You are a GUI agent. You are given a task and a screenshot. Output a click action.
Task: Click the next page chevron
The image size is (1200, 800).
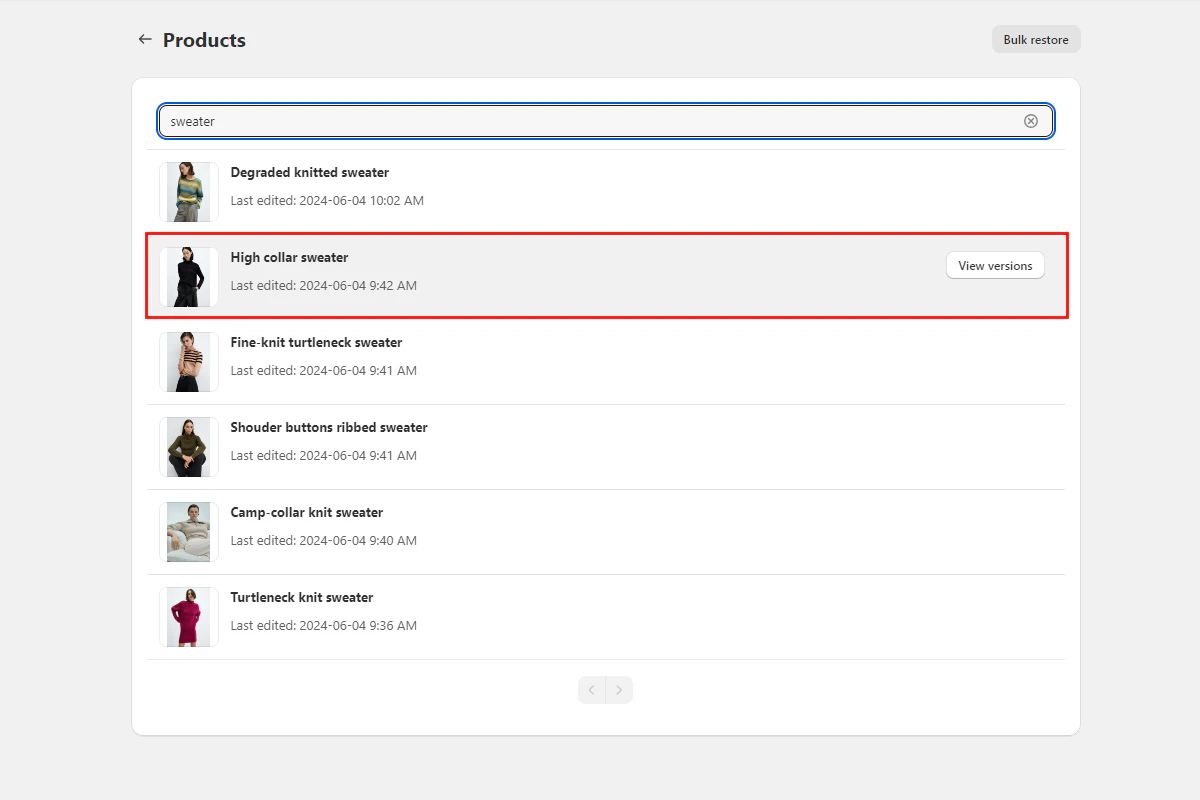click(x=619, y=690)
